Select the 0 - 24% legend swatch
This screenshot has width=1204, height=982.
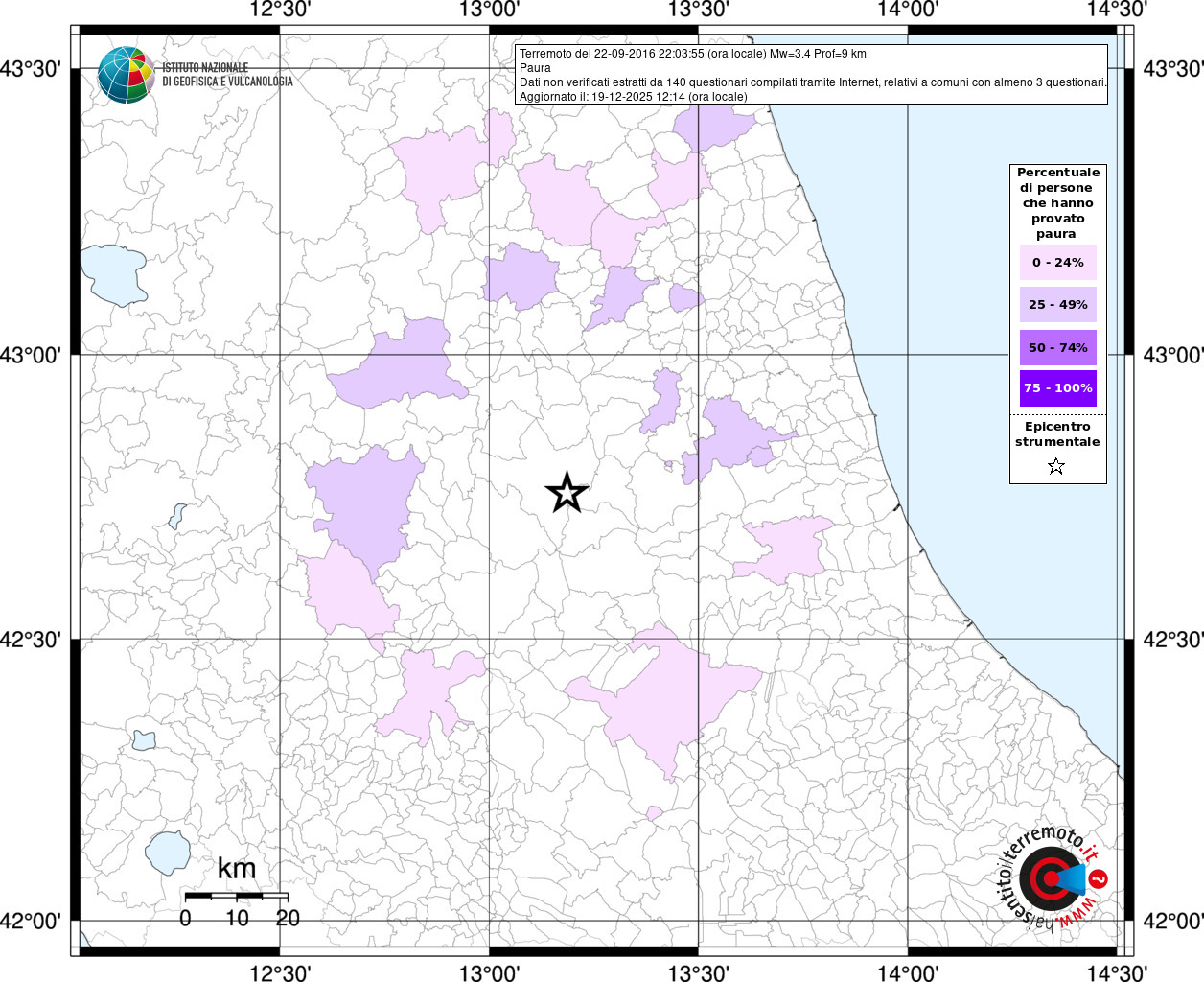[1057, 263]
